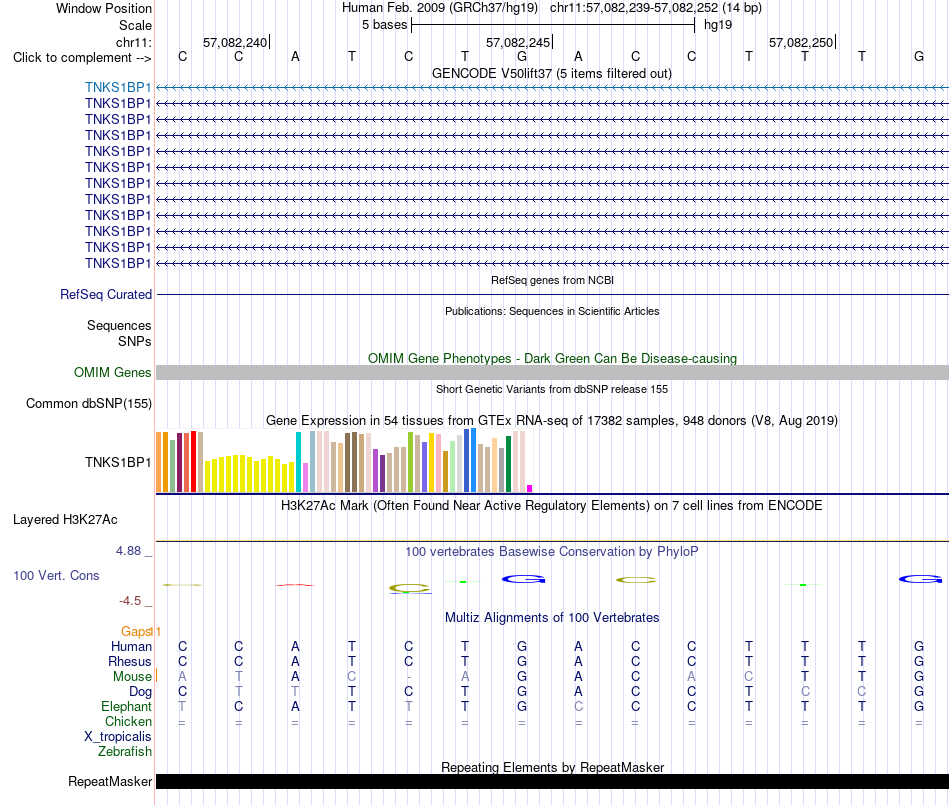Click the 'RefSeq genes from NCBI' title
950x805 pixels.
coord(552,280)
